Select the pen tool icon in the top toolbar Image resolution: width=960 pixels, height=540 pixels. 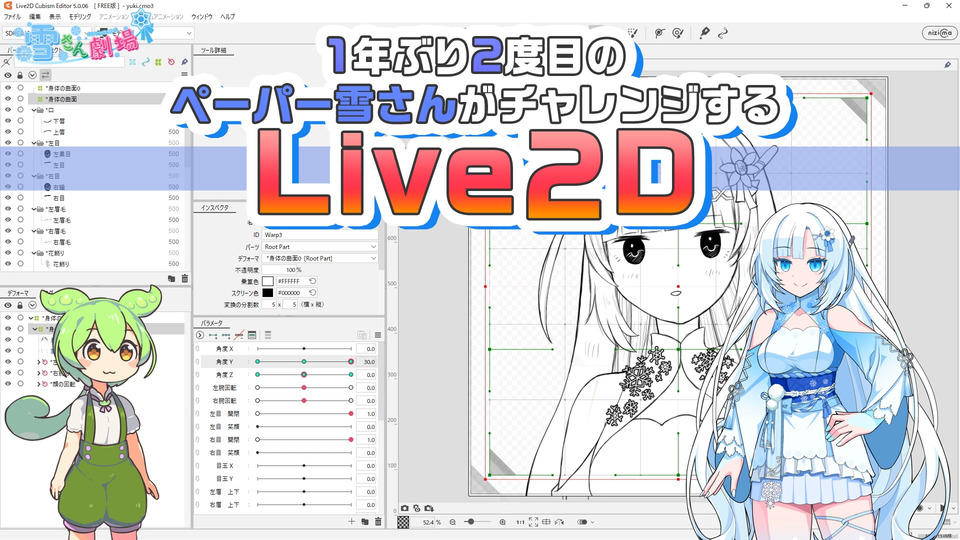705,32
